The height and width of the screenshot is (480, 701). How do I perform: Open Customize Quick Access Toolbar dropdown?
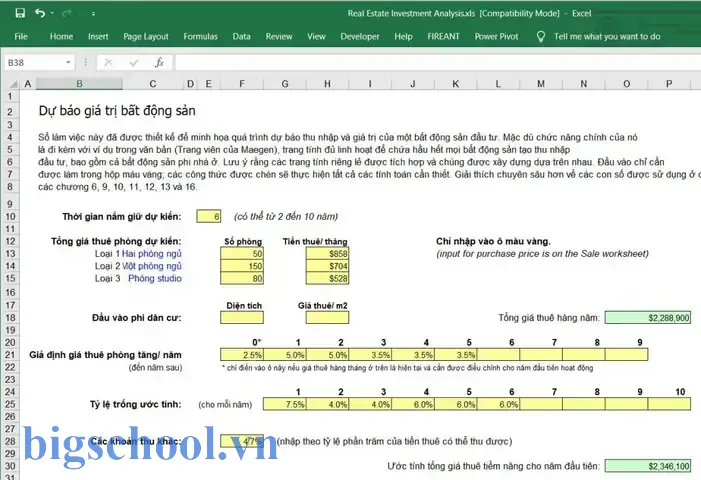click(x=93, y=14)
